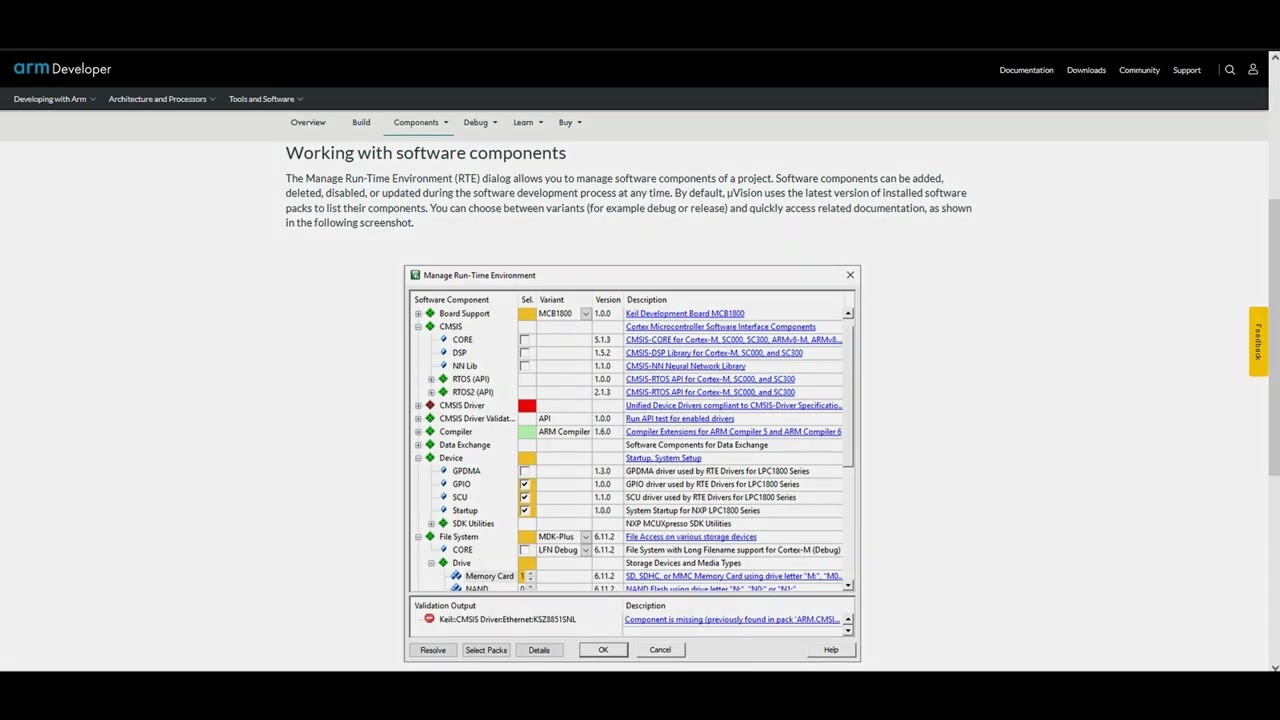Click the Board Support green component icon

(430, 314)
